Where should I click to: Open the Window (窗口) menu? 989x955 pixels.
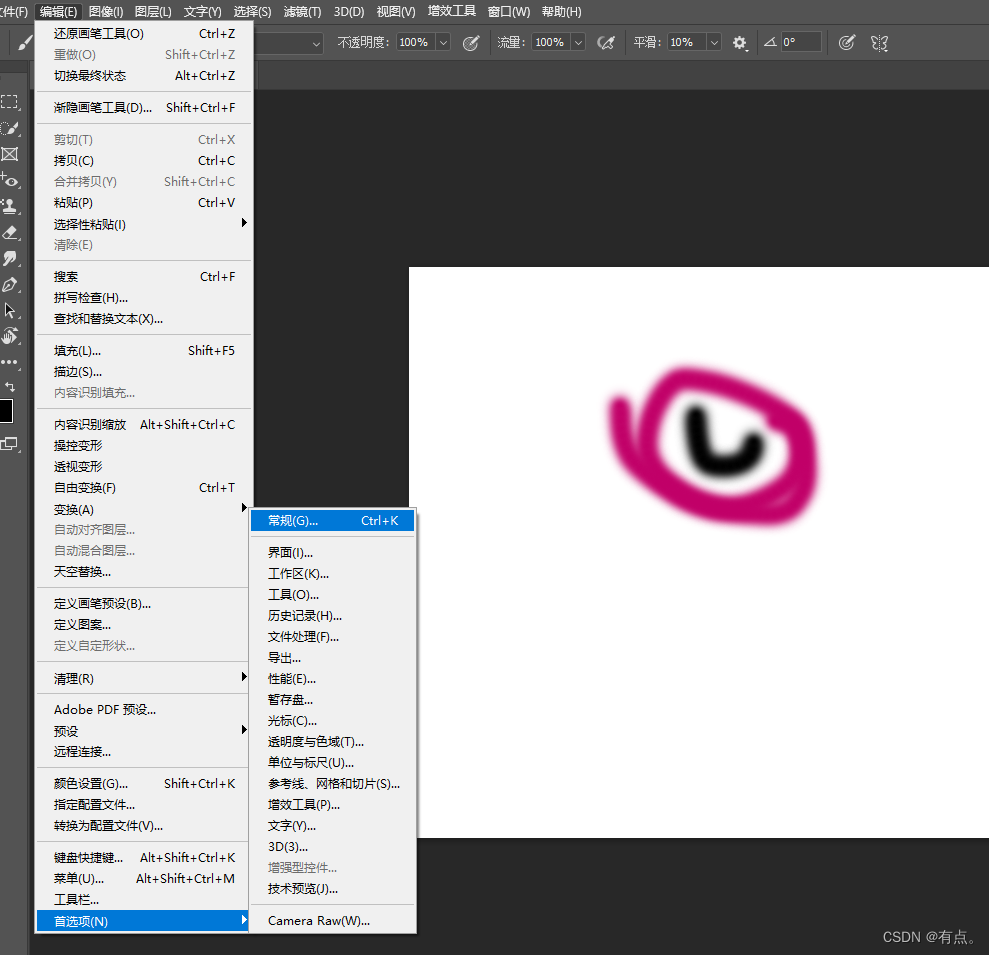coord(509,11)
